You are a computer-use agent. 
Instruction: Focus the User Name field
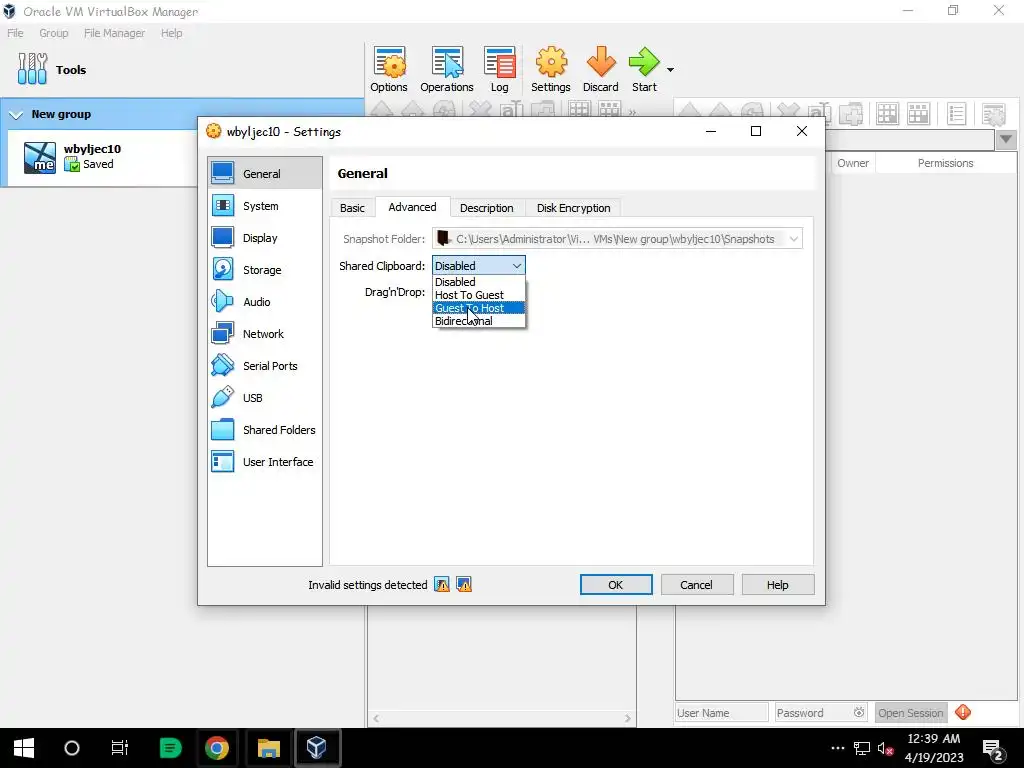(722, 713)
